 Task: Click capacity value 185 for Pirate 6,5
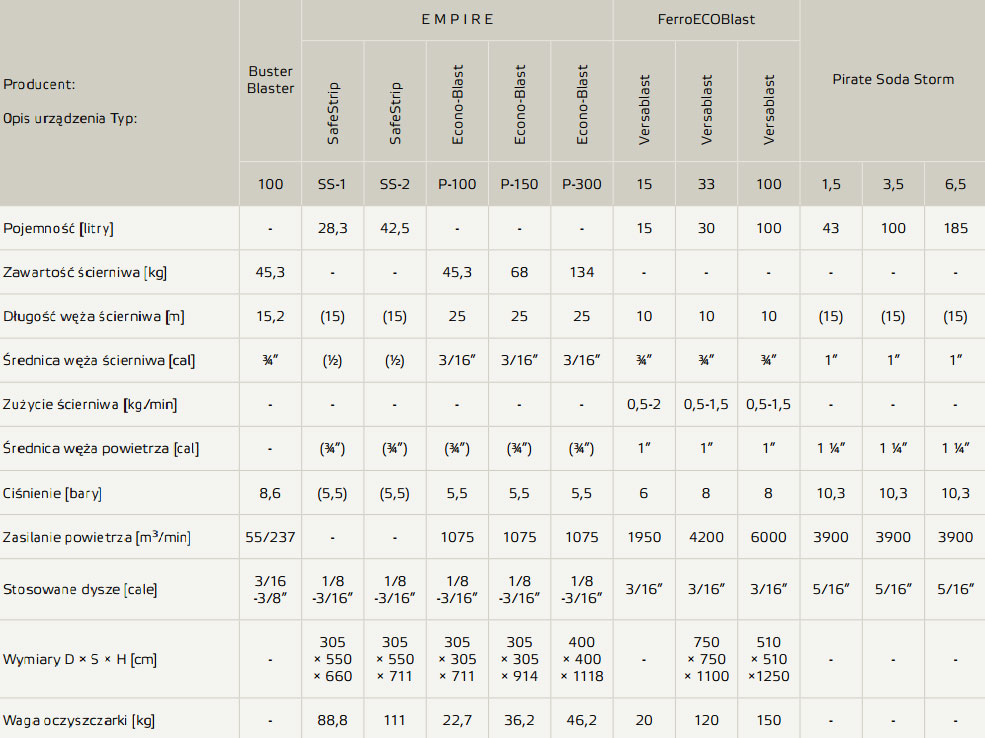pyautogui.click(x=955, y=228)
